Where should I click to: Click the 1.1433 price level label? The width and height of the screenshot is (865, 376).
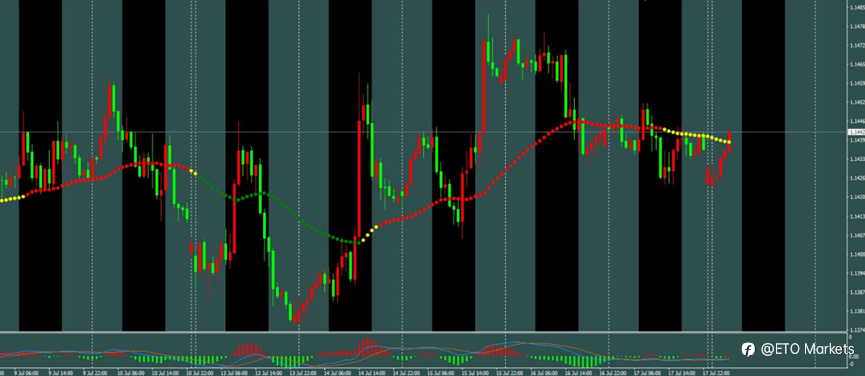point(857,159)
